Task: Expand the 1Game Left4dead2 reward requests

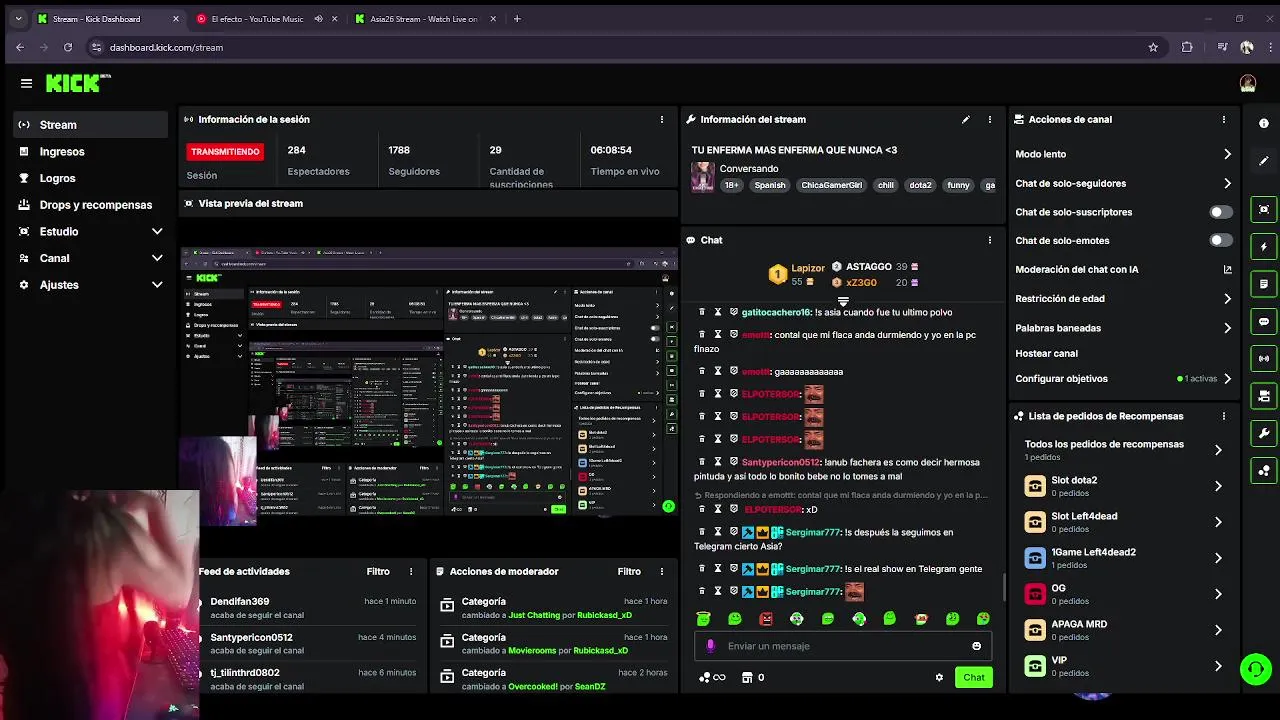Action: pyautogui.click(x=1218, y=558)
